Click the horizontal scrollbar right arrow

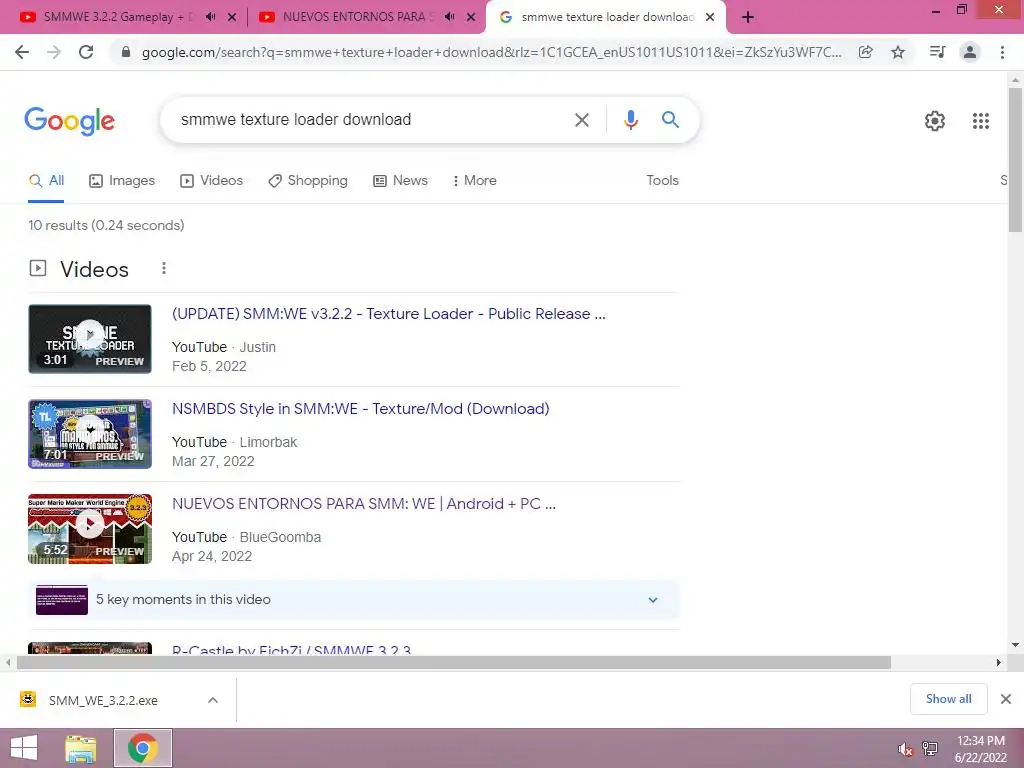coord(999,663)
